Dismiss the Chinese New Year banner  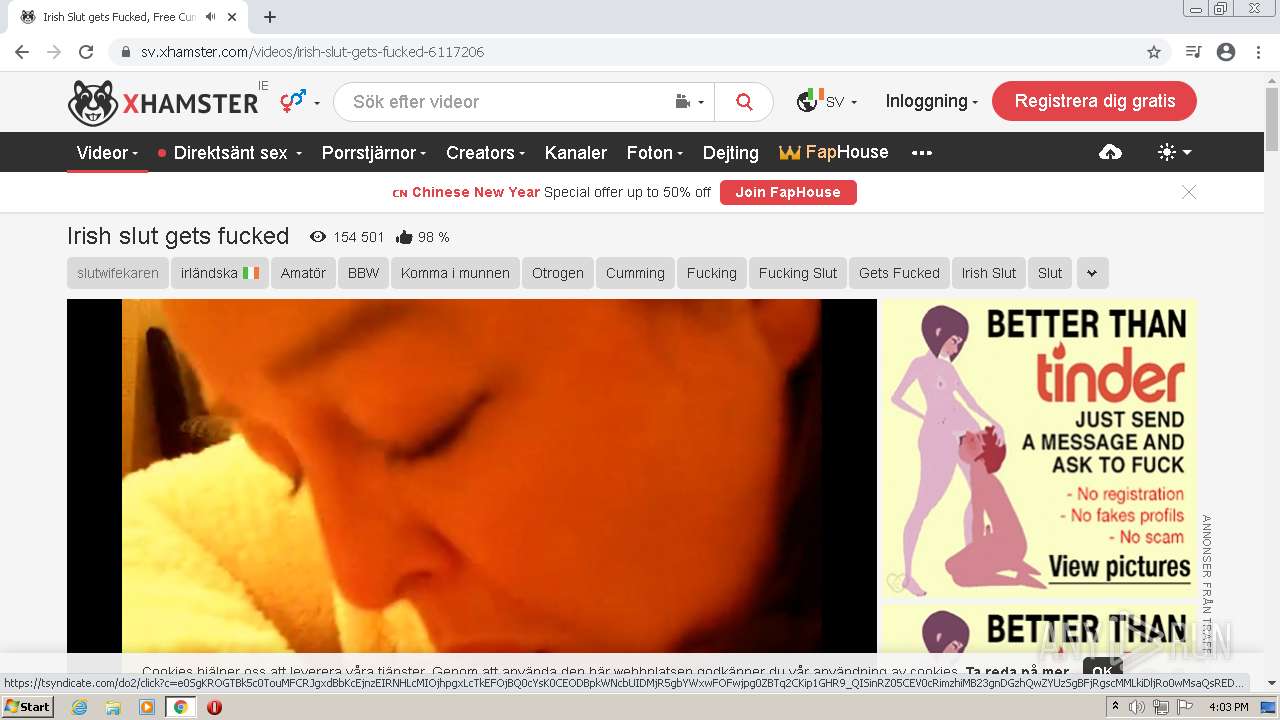1189,192
